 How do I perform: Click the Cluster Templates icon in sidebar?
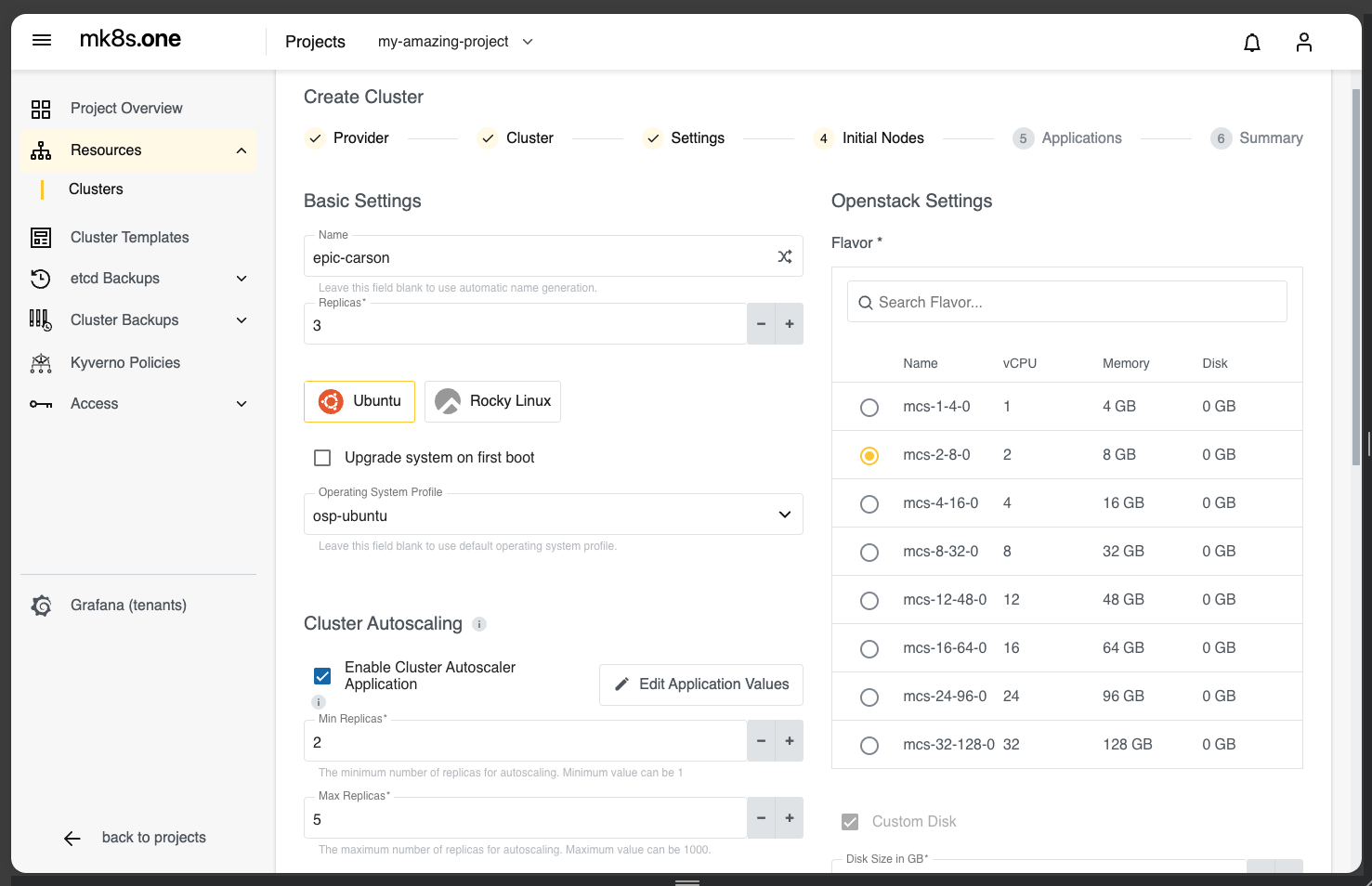pyautogui.click(x=41, y=237)
